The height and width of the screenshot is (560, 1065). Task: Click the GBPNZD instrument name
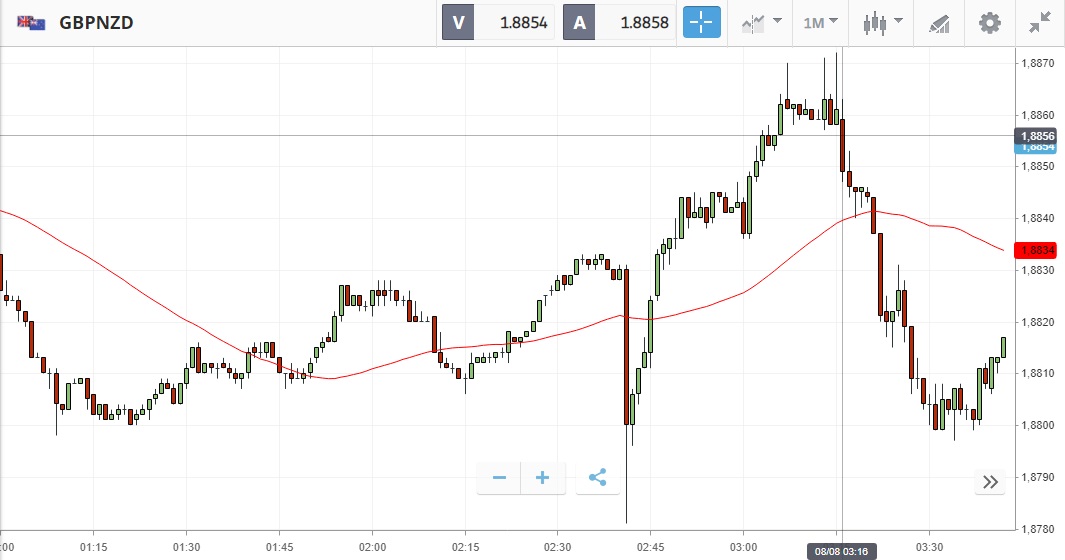coord(97,22)
